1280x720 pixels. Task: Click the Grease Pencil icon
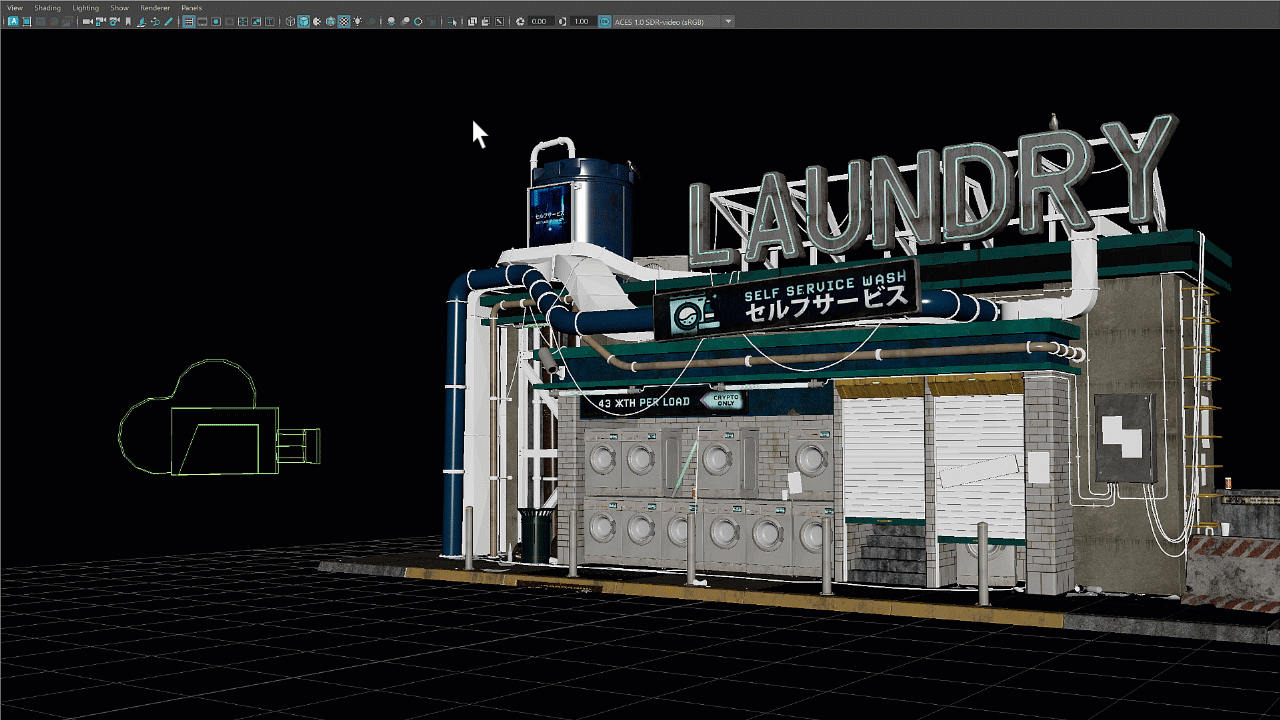168,21
